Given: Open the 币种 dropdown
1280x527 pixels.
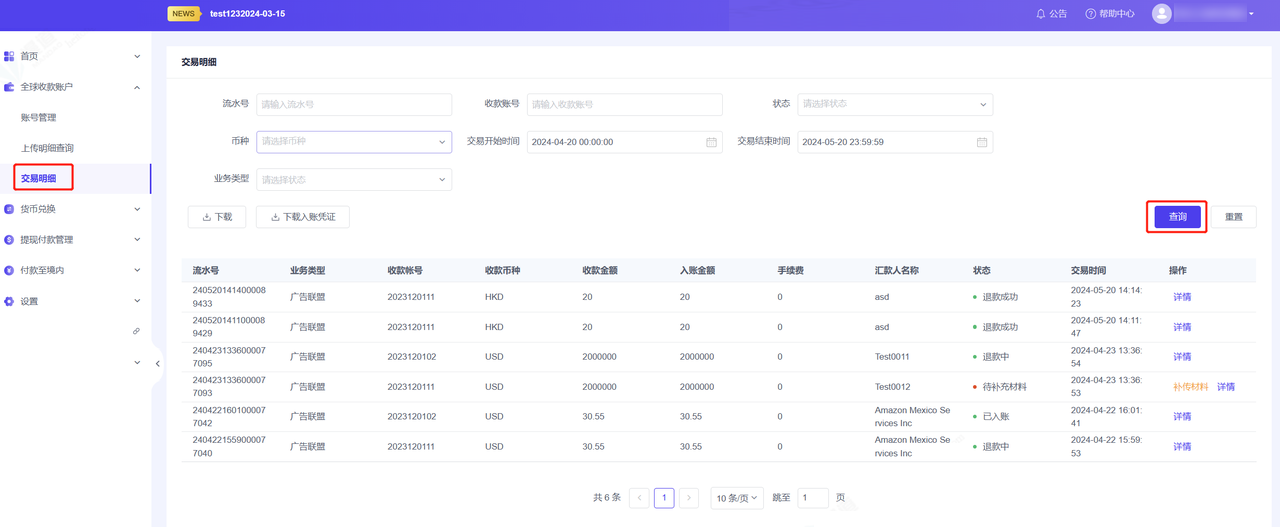Looking at the screenshot, I should 353,142.
